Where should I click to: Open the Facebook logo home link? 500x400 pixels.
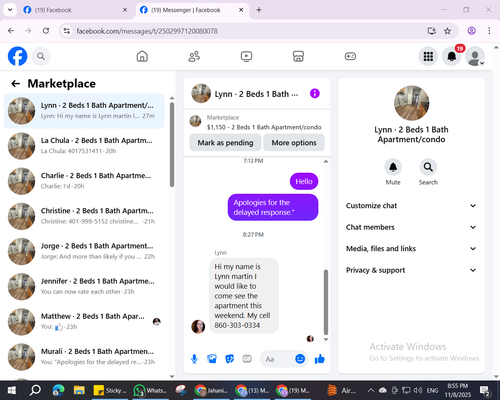17,56
